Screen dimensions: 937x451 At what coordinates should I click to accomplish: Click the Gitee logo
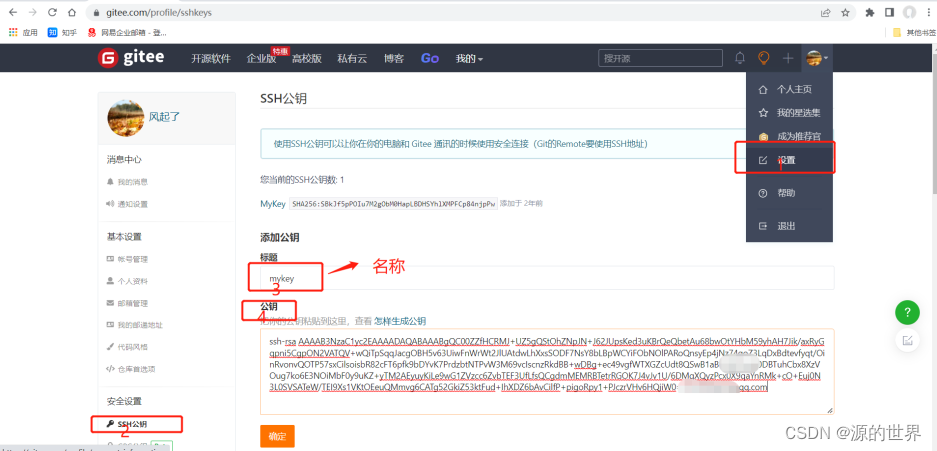click(x=131, y=58)
